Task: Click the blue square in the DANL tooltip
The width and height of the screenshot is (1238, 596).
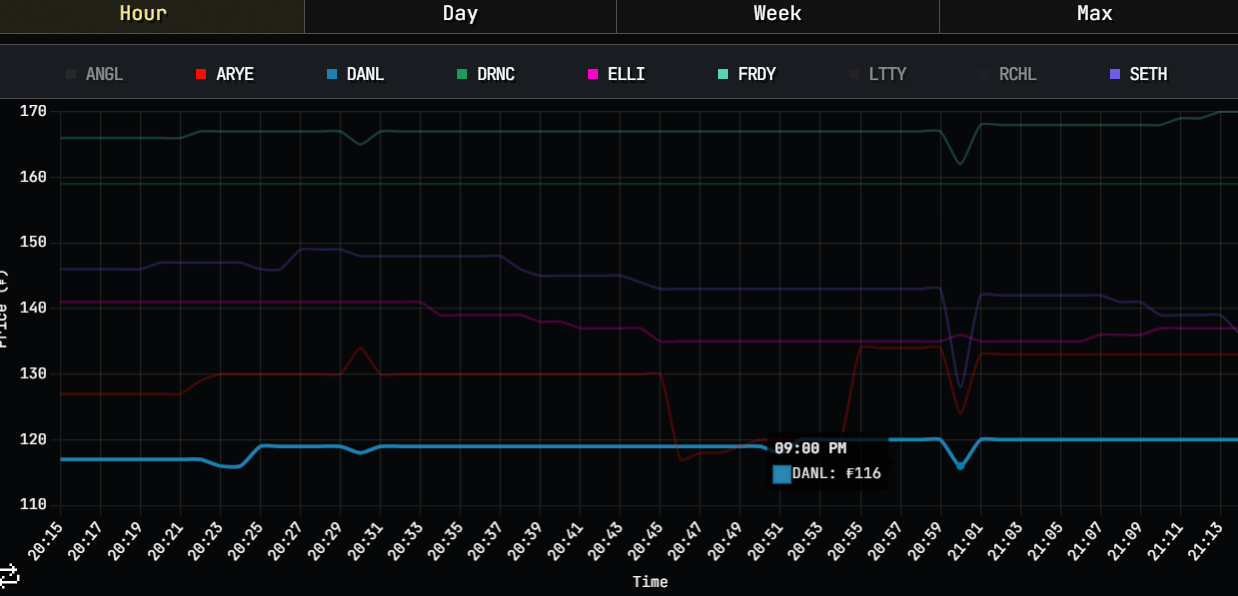Action: tap(782, 474)
